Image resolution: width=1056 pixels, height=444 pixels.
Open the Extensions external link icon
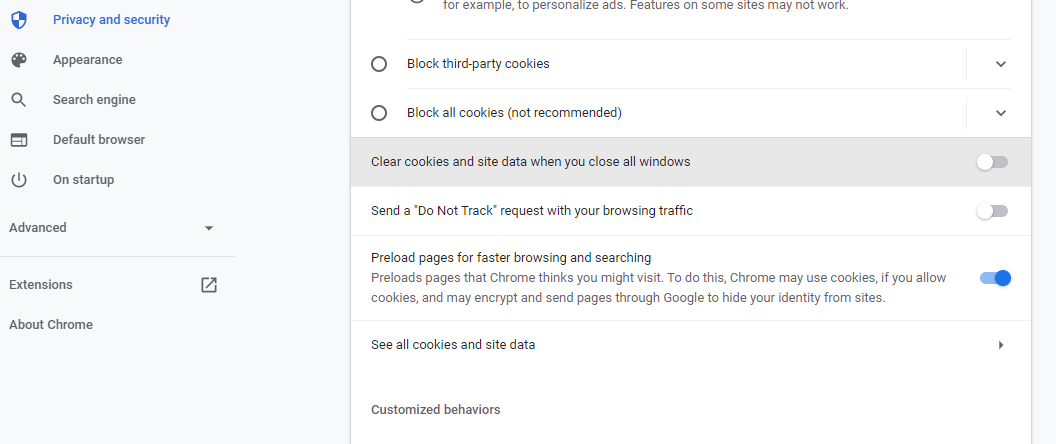209,285
